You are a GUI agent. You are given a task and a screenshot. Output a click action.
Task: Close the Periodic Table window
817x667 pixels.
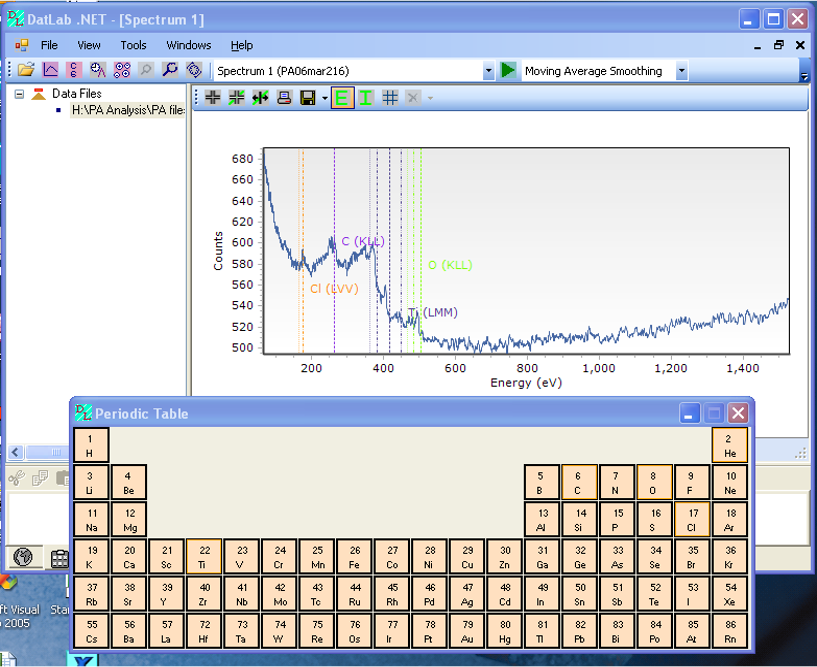pyautogui.click(x=738, y=414)
